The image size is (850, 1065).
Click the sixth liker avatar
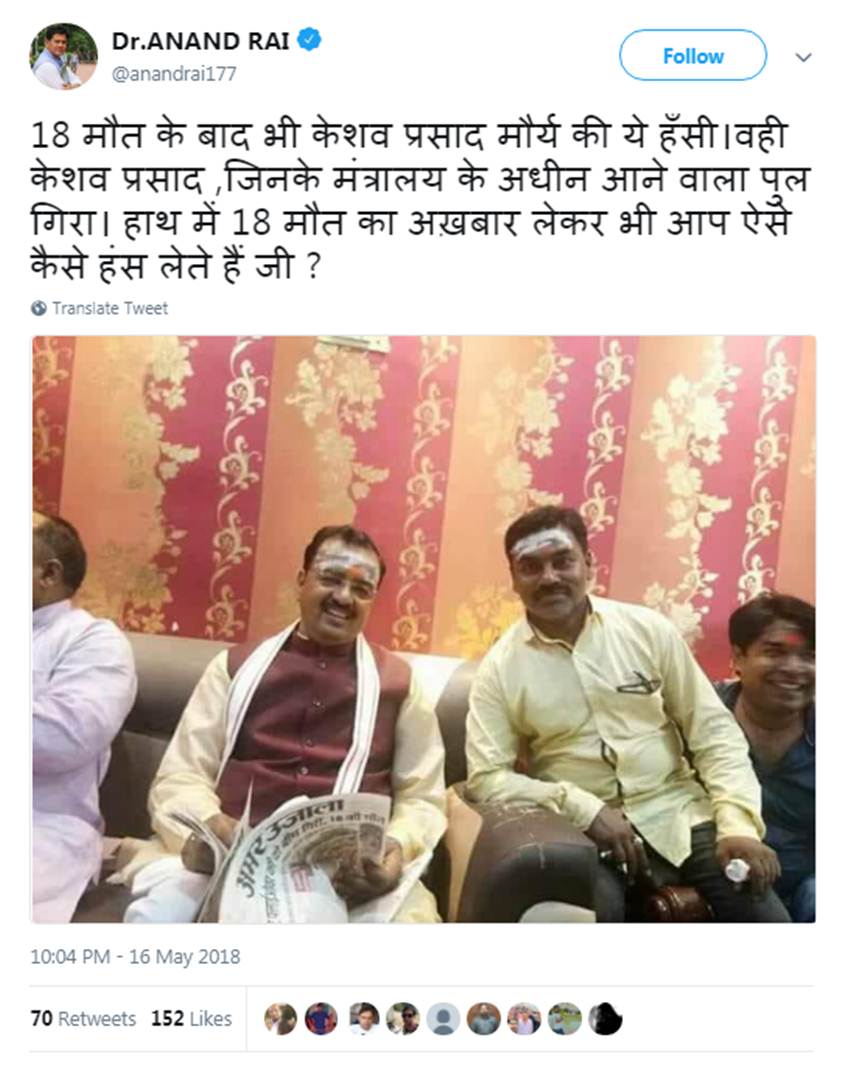click(x=484, y=1019)
